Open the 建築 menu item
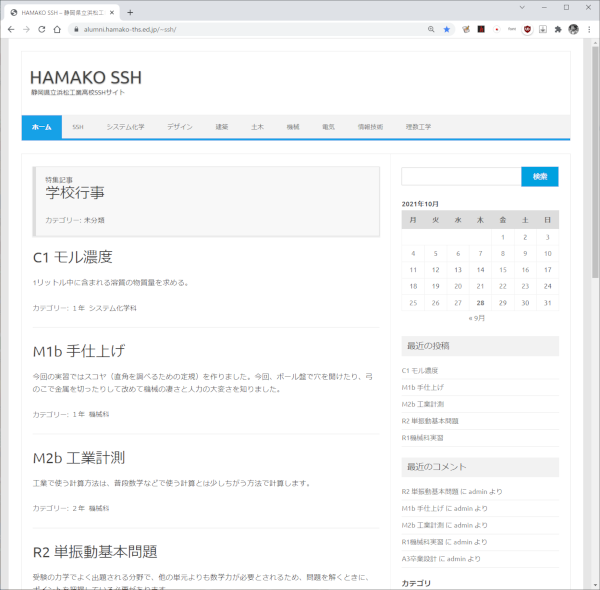This screenshot has height=590, width=600. click(222, 127)
